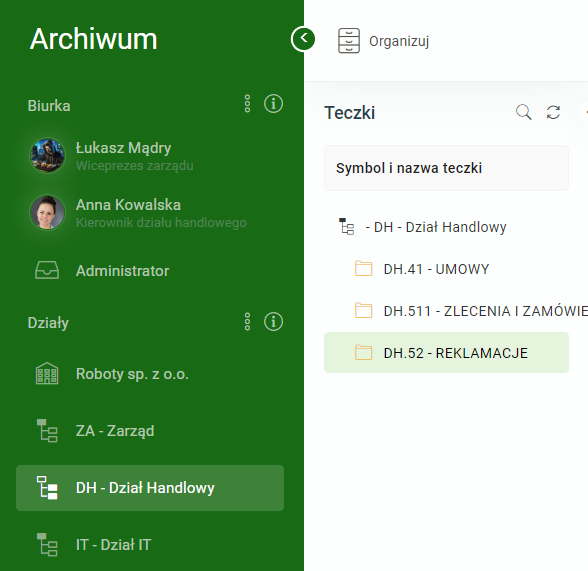Image resolution: width=588 pixels, height=571 pixels.
Task: Open Biurka three-dot options menu
Action: tap(247, 103)
